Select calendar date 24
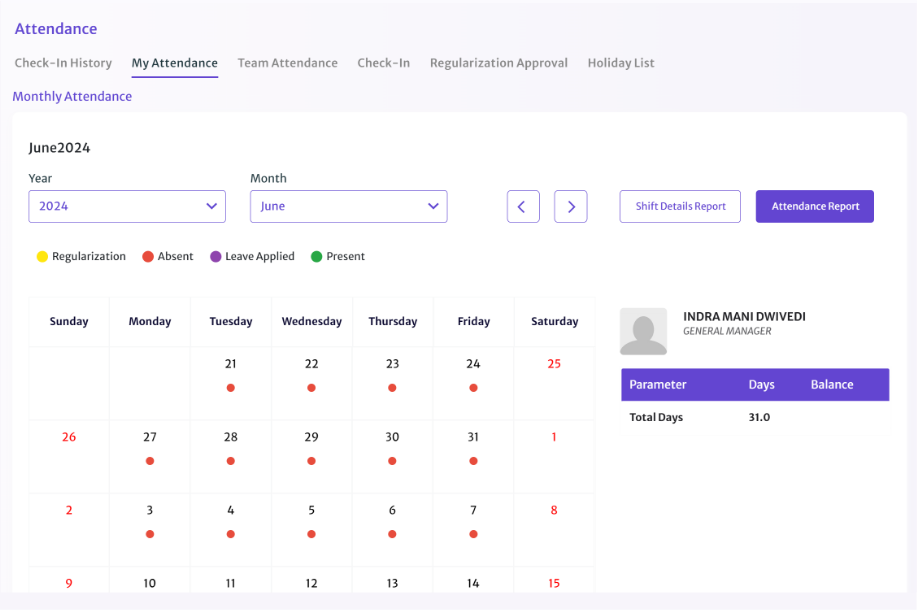The height and width of the screenshot is (610, 917). coord(473,364)
